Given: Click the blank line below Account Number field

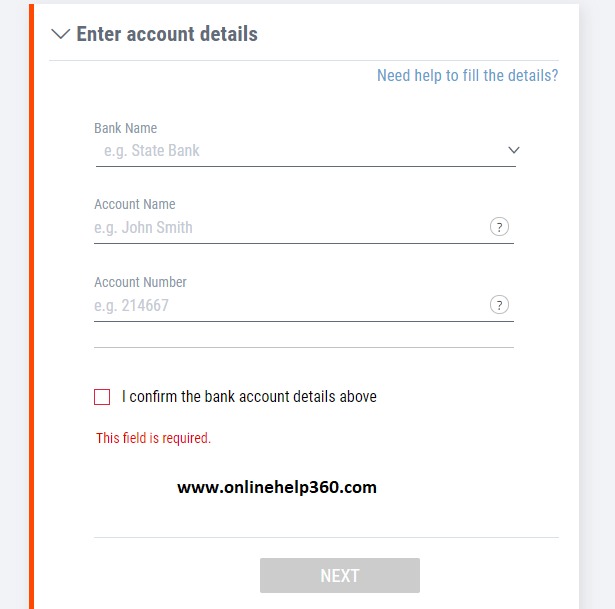Looking at the screenshot, I should tap(304, 347).
